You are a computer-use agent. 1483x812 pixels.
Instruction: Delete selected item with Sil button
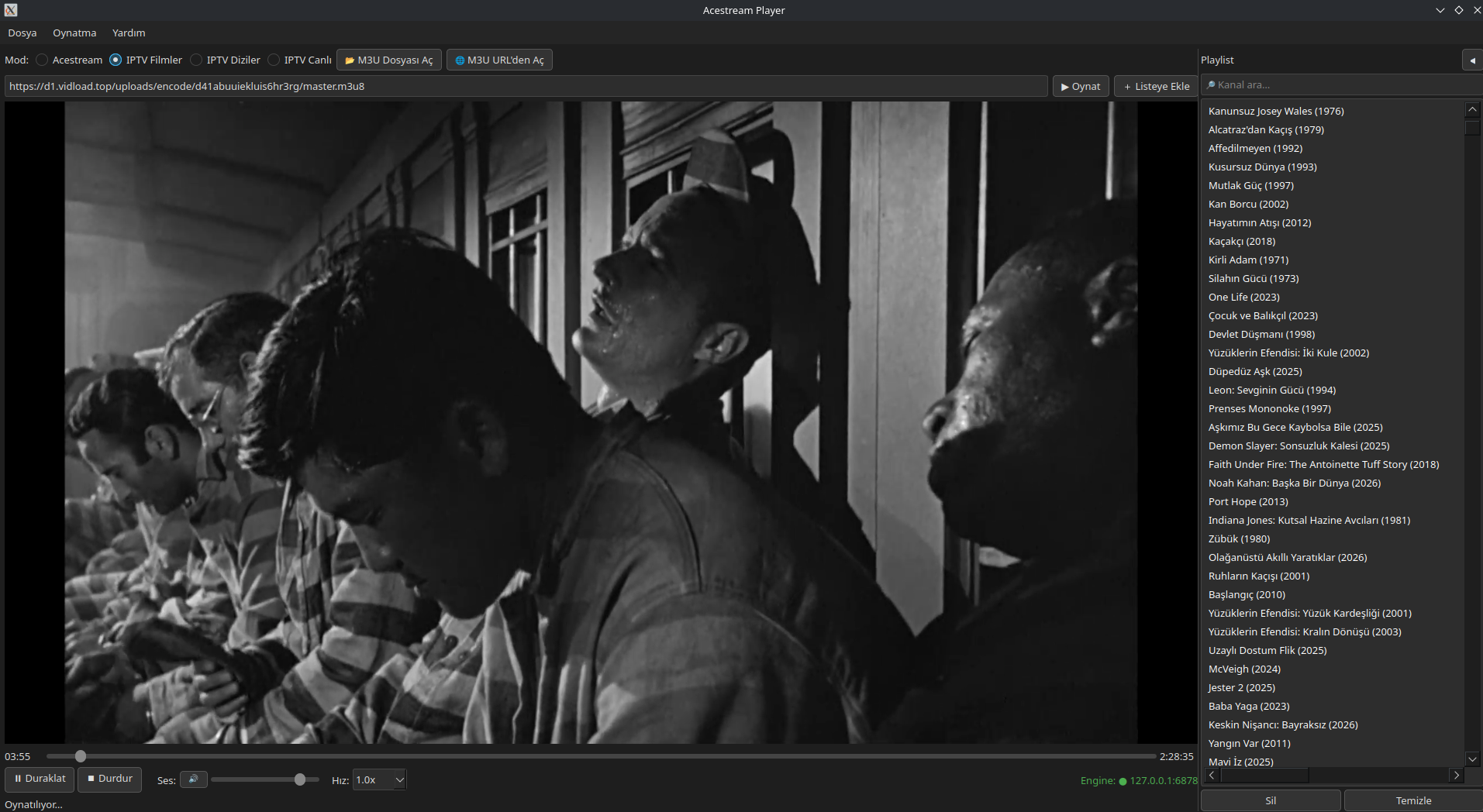[x=1271, y=800]
